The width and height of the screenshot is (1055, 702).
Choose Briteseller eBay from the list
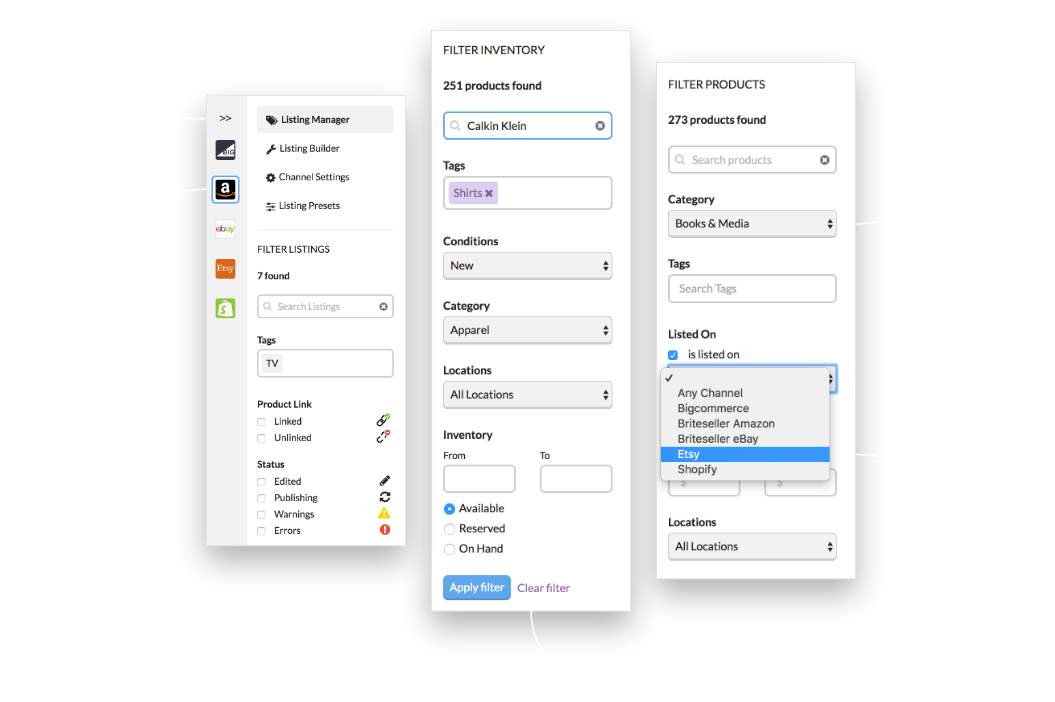(x=745, y=439)
